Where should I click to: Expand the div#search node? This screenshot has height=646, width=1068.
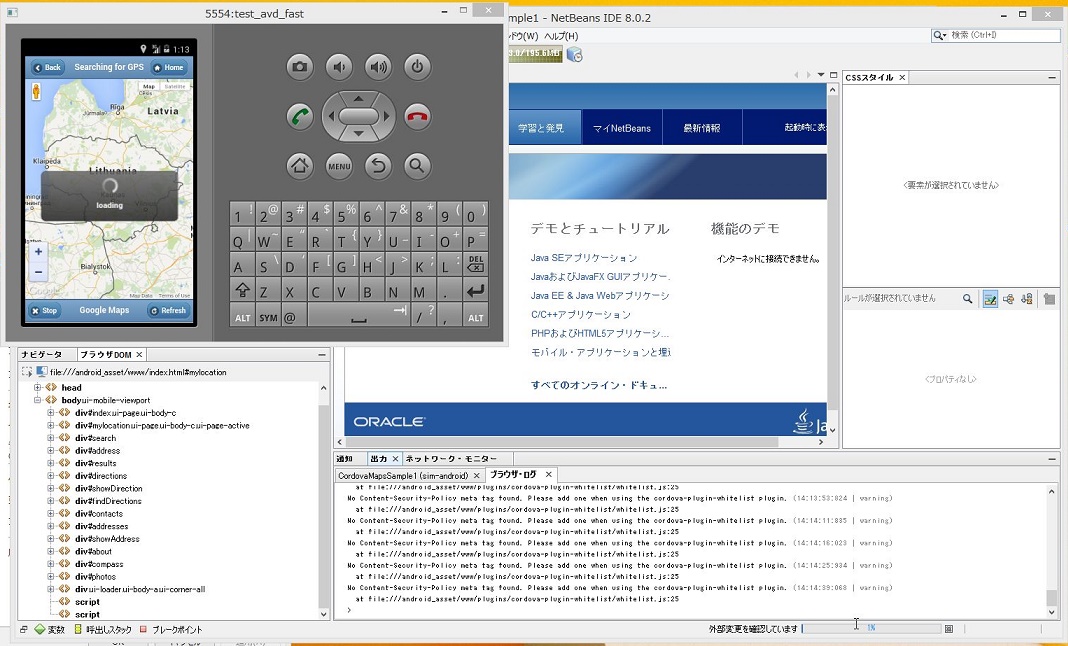pos(51,437)
